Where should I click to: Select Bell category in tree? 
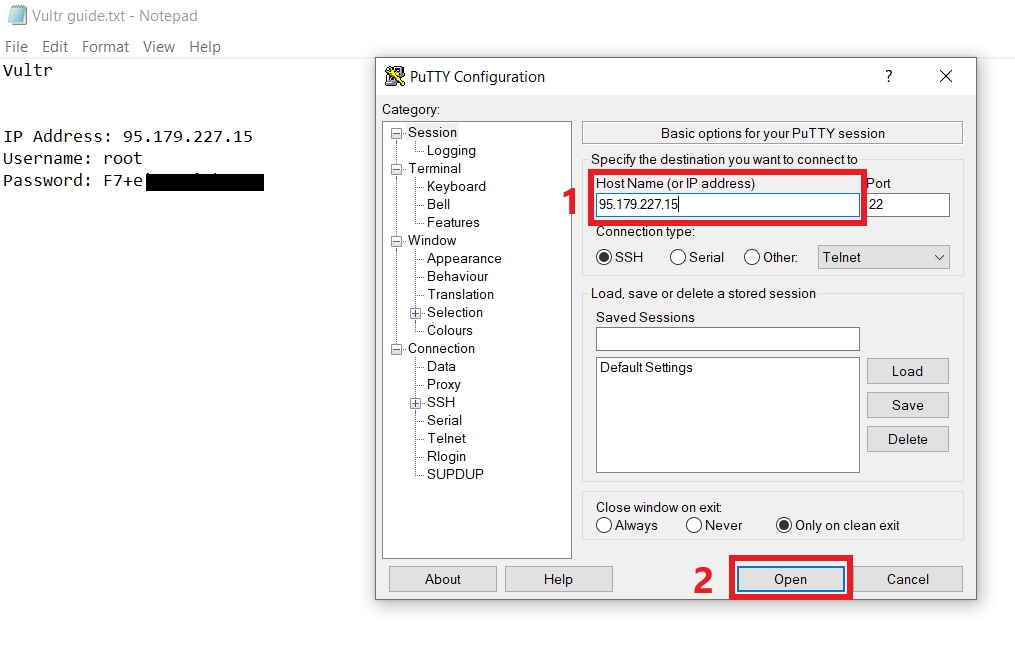(x=438, y=204)
